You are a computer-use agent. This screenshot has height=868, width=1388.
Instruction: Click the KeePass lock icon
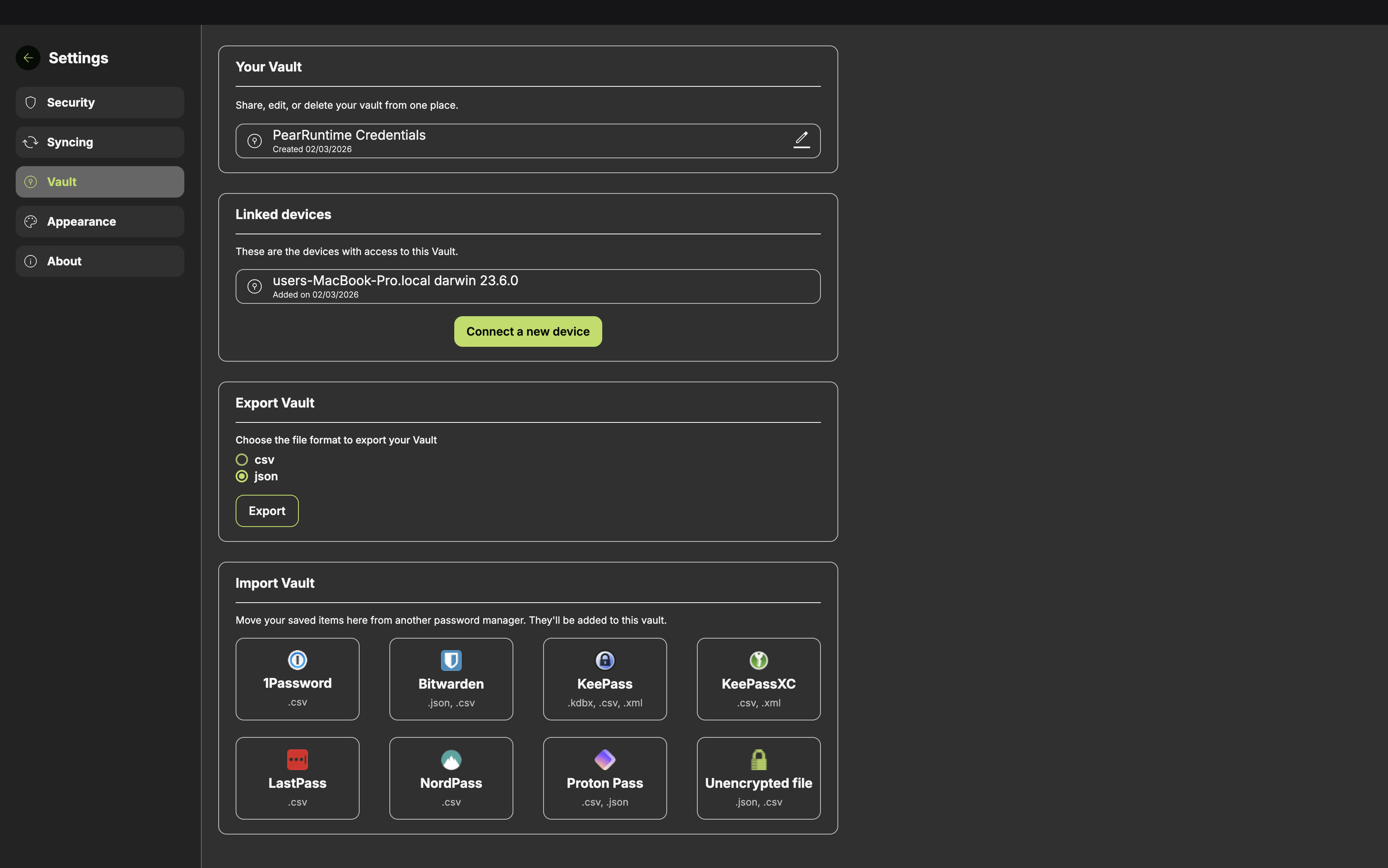(x=604, y=660)
